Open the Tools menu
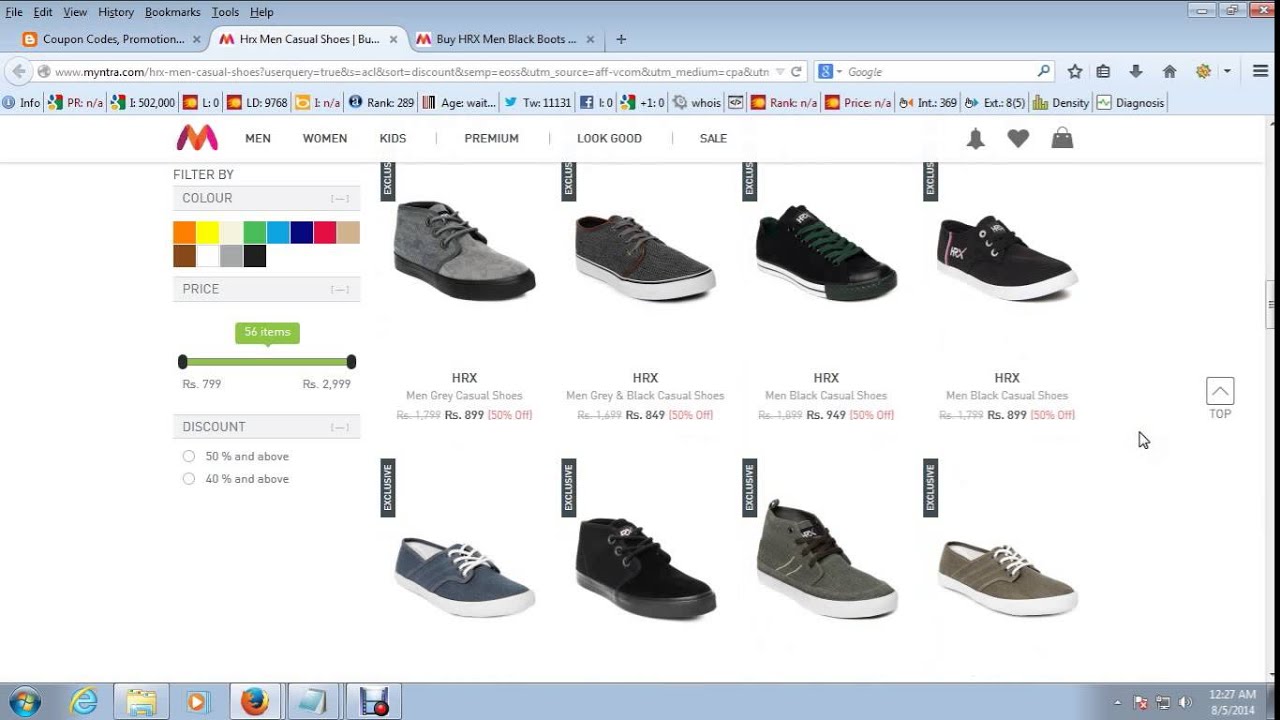This screenshot has width=1280, height=720. pos(225,12)
